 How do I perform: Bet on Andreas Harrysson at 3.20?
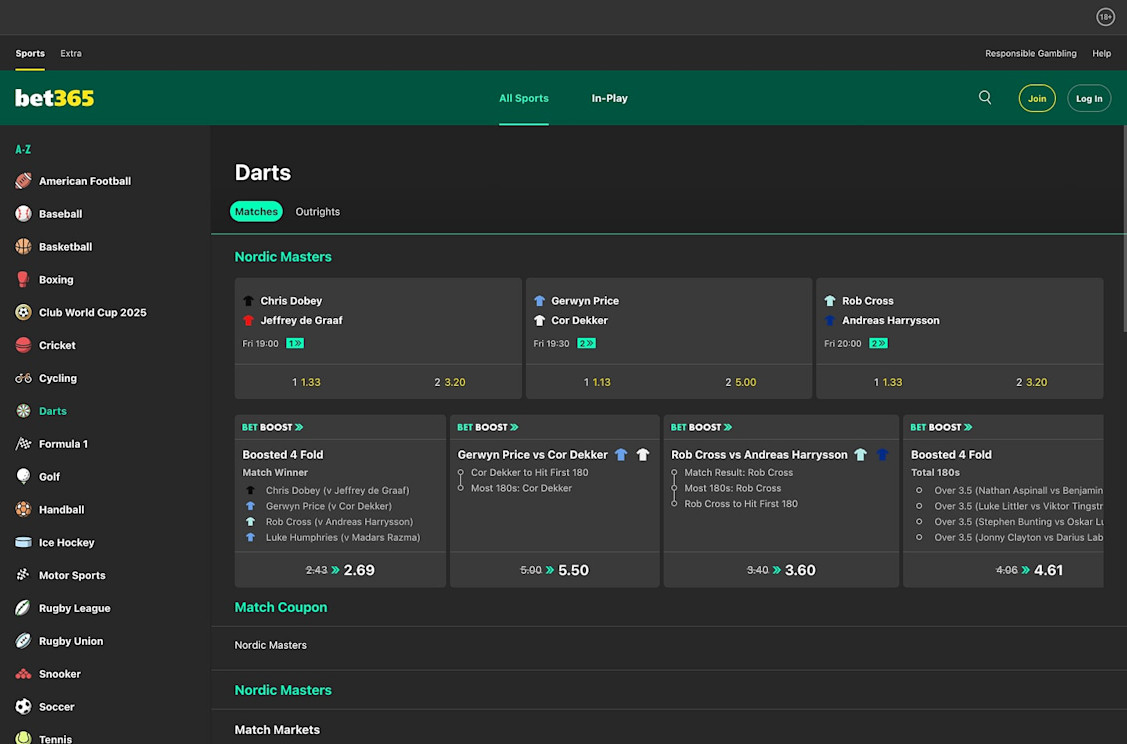click(x=1031, y=382)
